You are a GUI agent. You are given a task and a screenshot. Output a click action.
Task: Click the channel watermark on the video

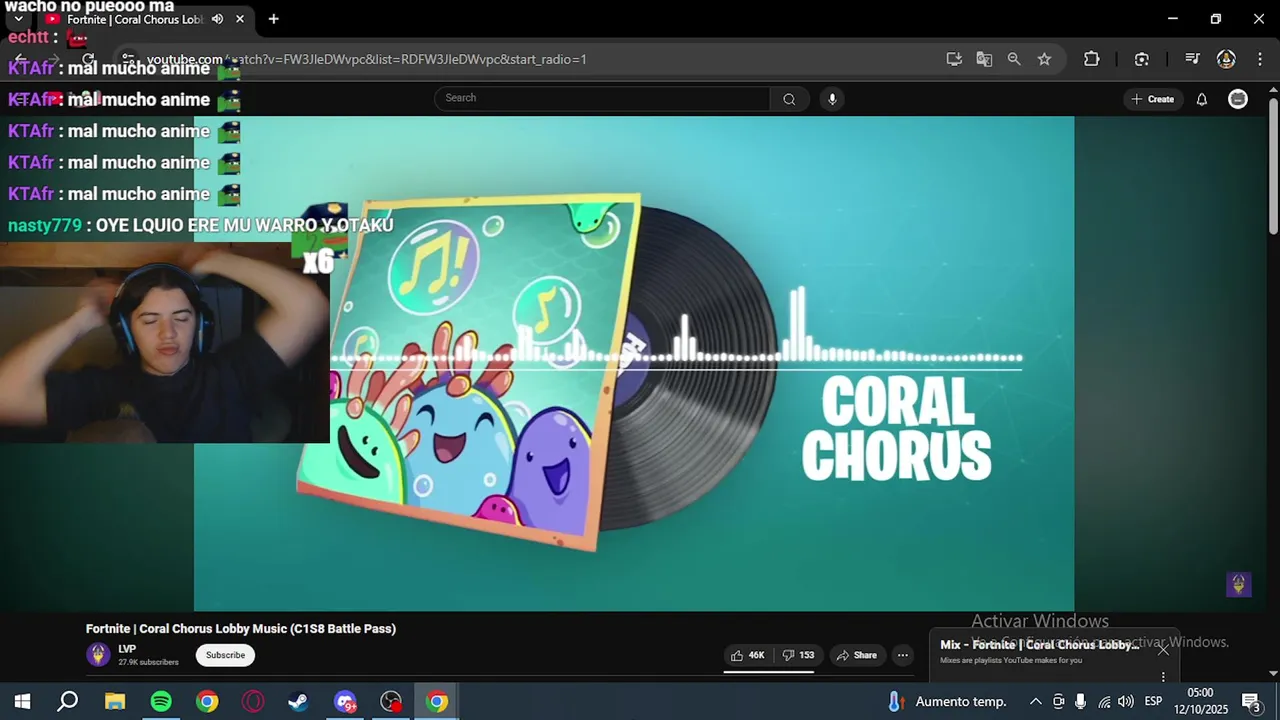pyautogui.click(x=1238, y=584)
